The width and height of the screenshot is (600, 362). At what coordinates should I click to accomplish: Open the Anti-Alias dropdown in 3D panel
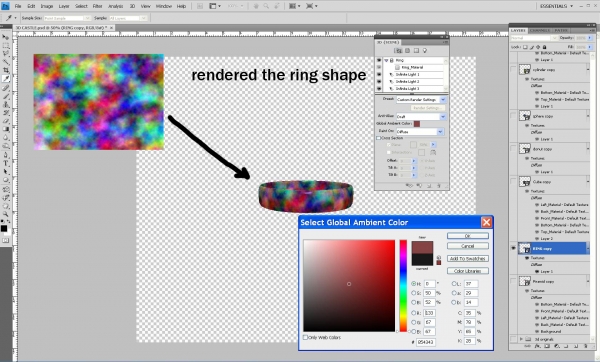click(x=421, y=116)
